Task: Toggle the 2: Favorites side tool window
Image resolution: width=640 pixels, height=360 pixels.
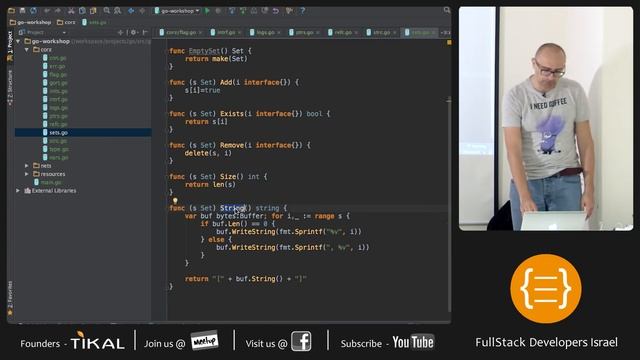Action: [x=10, y=298]
